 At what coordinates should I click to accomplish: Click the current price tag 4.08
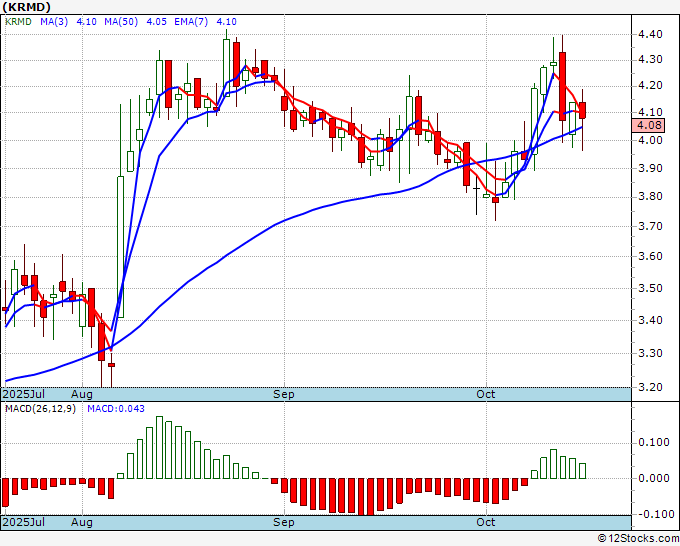(x=648, y=125)
